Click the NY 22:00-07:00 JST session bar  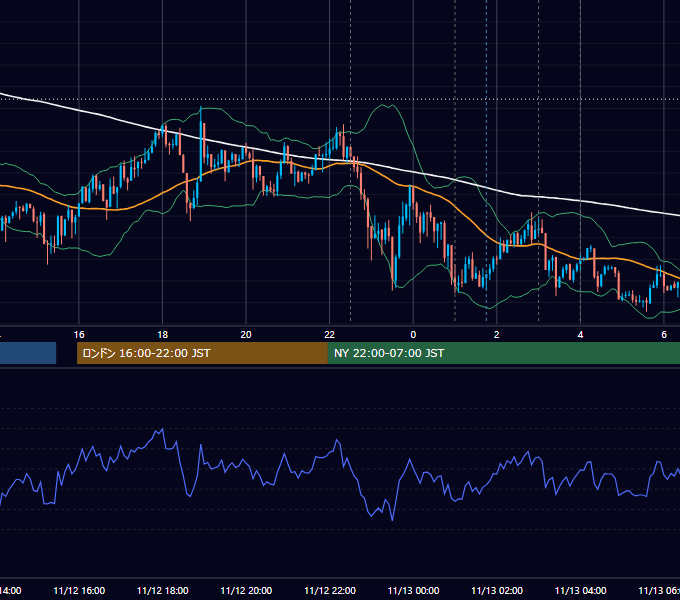tap(503, 353)
